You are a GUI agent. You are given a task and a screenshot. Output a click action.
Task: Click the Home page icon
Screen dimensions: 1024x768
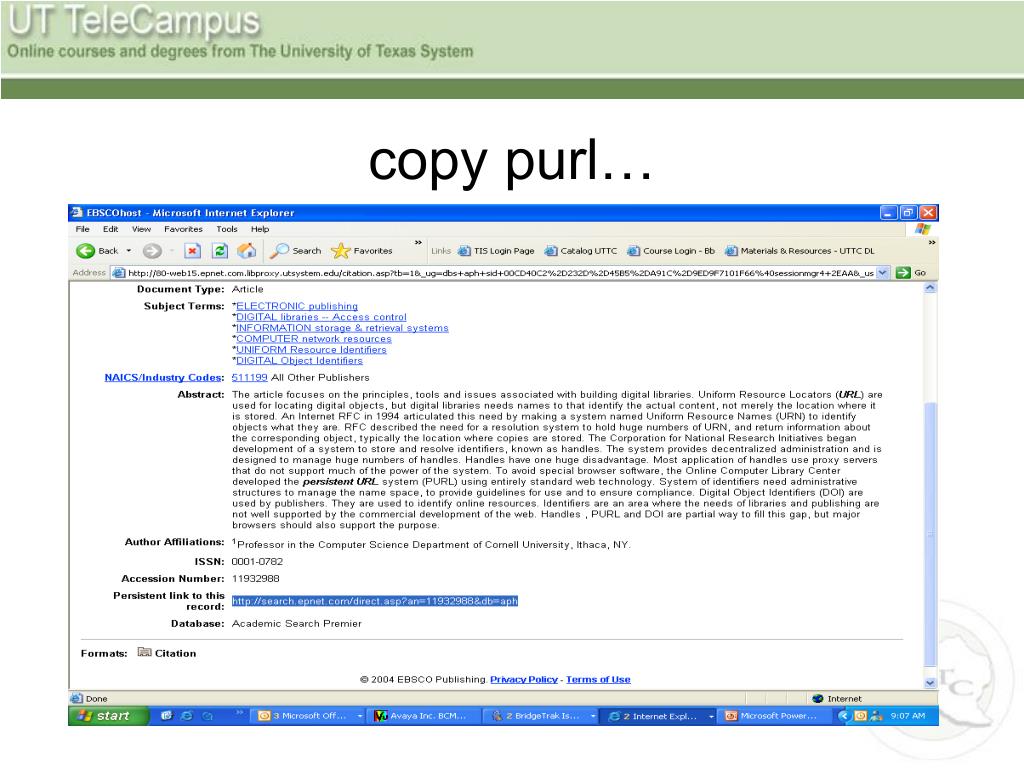247,251
